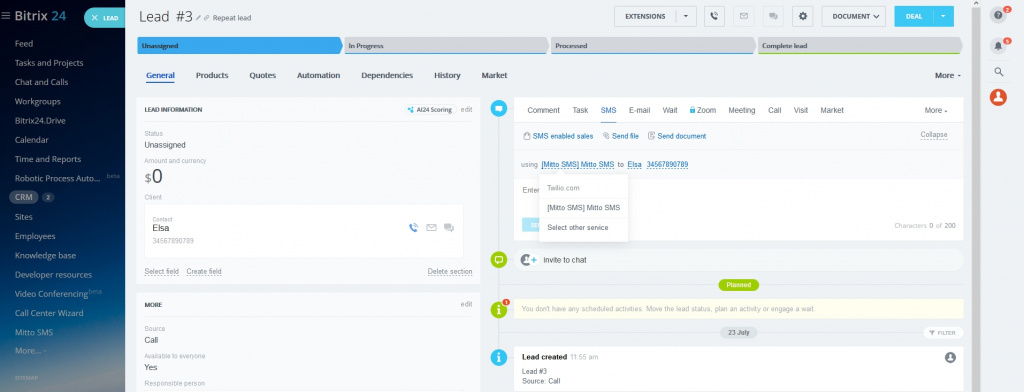Open the Mitto SMS sender dropdown link

click(577, 165)
